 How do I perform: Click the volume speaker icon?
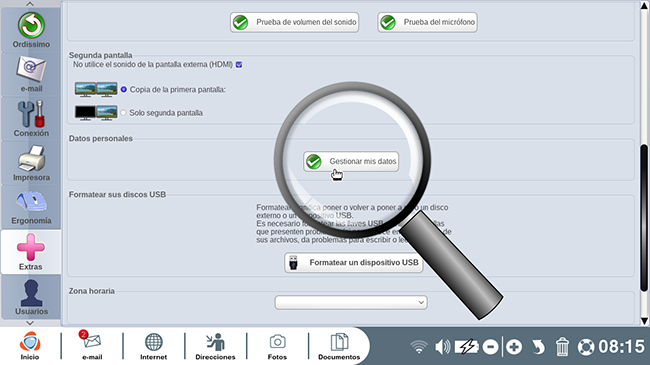pyautogui.click(x=442, y=347)
